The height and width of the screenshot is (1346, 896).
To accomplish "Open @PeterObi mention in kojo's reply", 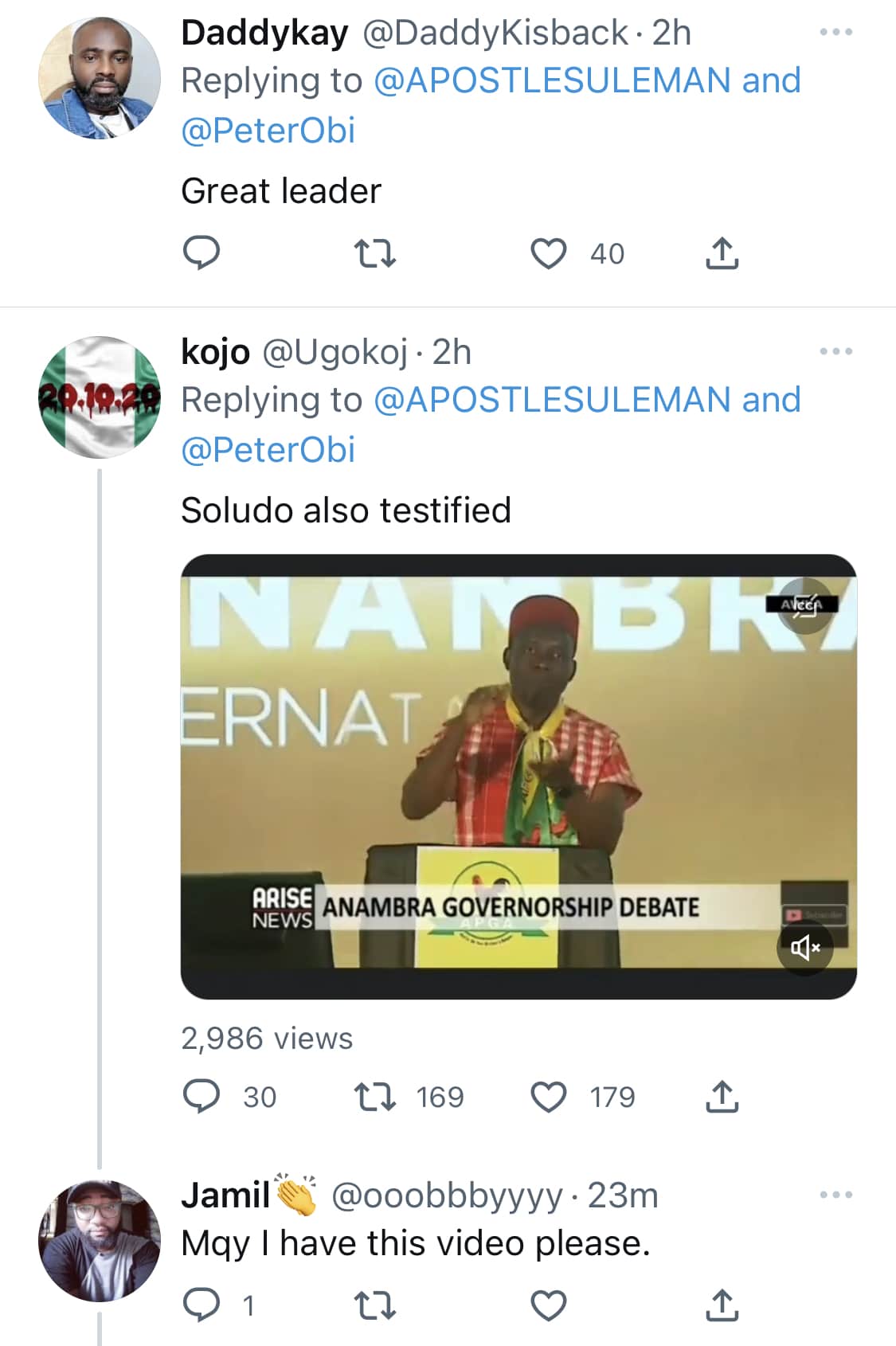I will click(x=268, y=450).
